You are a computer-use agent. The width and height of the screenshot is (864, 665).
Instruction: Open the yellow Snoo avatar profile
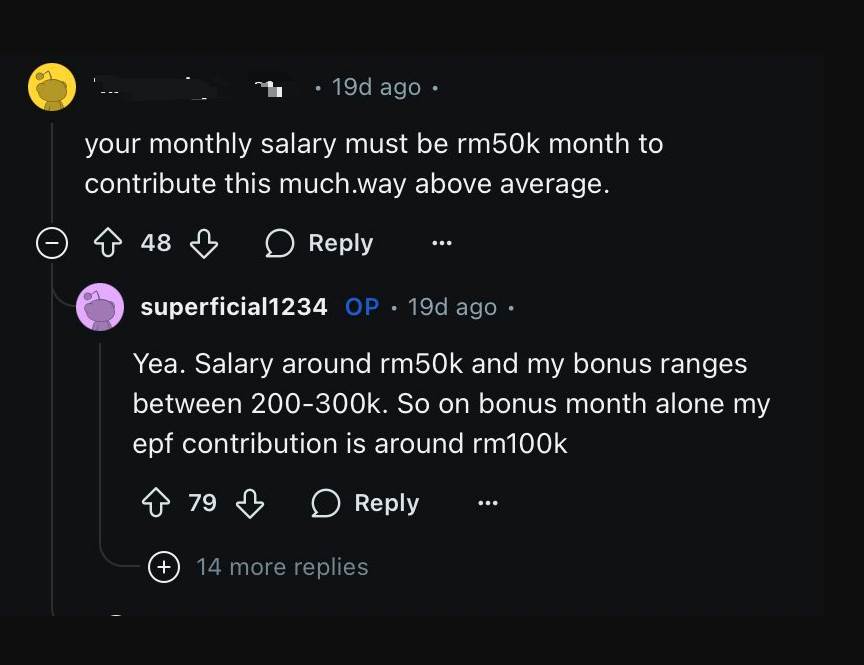[52, 87]
